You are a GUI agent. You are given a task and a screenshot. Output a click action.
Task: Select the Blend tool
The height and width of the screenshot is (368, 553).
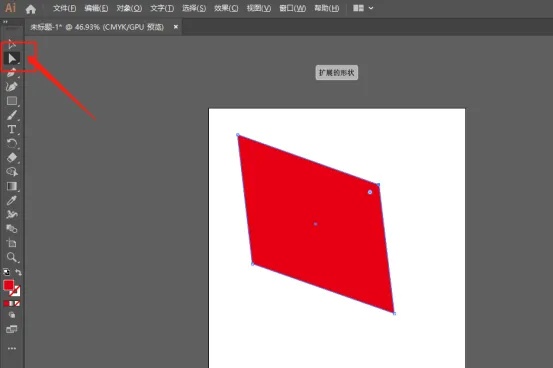coord(12,229)
